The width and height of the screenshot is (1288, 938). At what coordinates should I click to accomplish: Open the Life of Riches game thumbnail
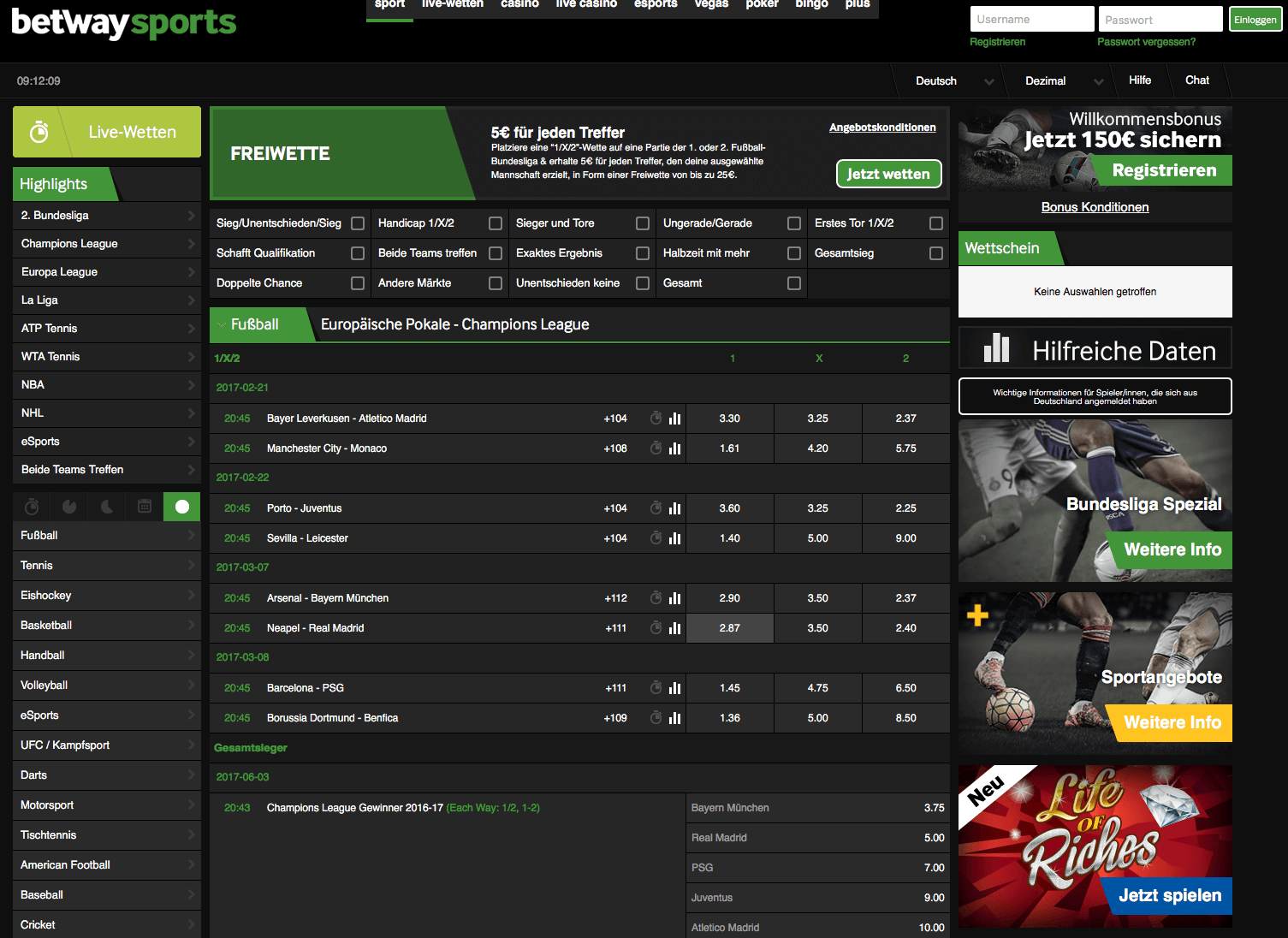pyautogui.click(x=1095, y=846)
